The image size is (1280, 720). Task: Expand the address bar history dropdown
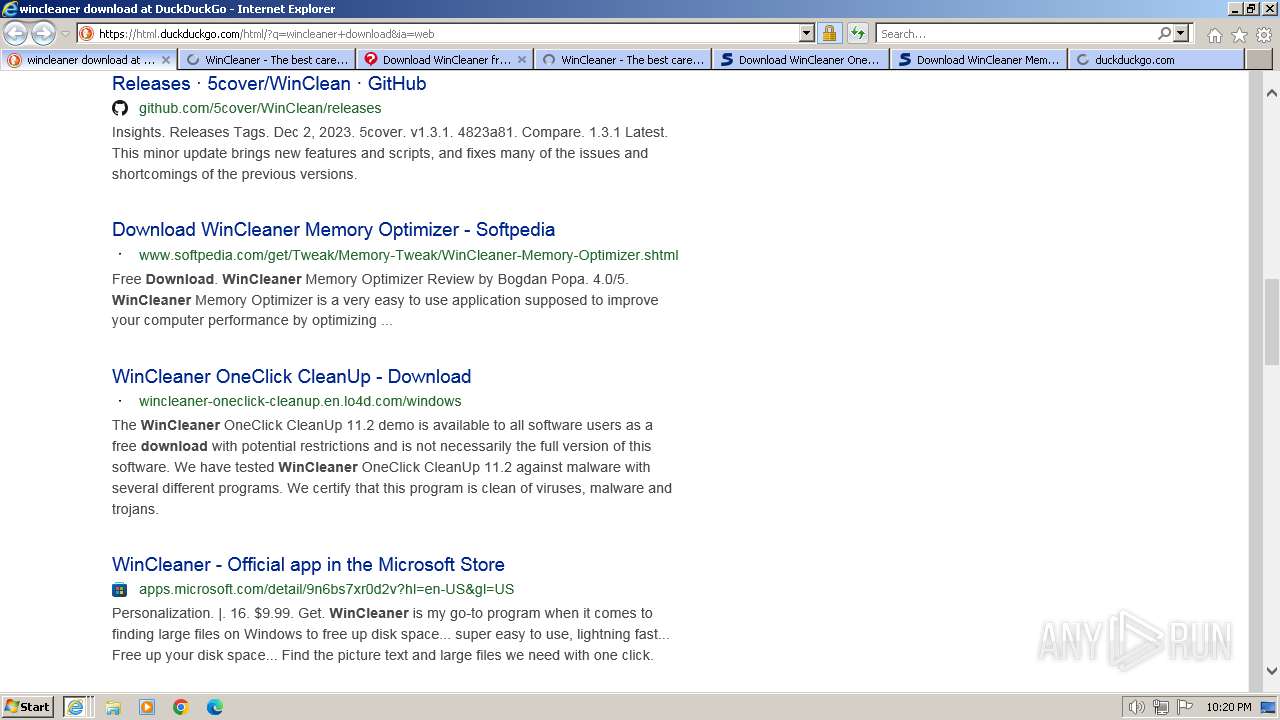[807, 33]
